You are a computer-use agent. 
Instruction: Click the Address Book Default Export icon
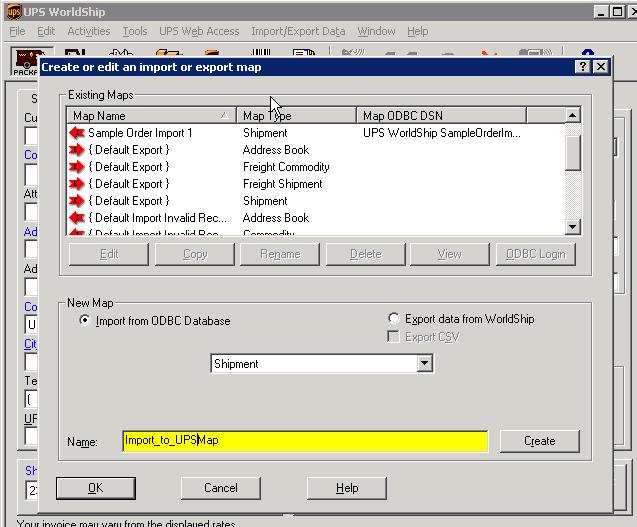point(76,150)
